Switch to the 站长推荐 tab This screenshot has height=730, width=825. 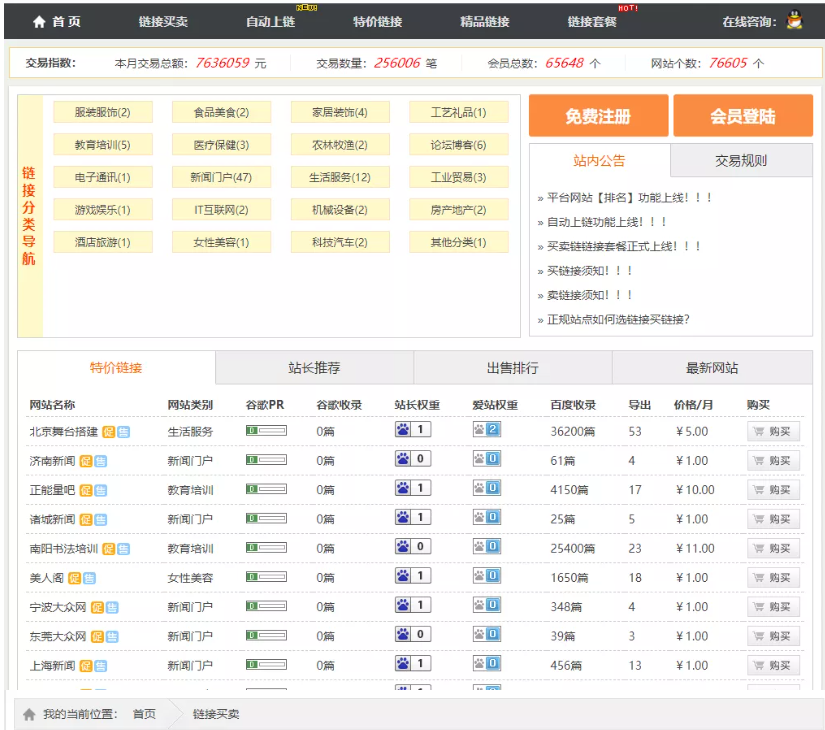pyautogui.click(x=313, y=368)
